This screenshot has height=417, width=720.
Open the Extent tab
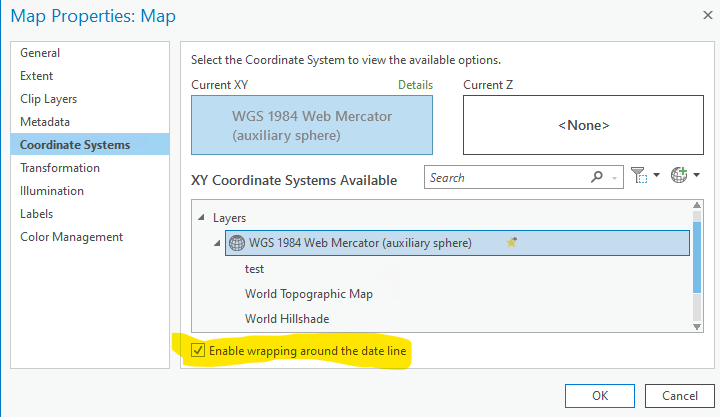click(x=37, y=76)
